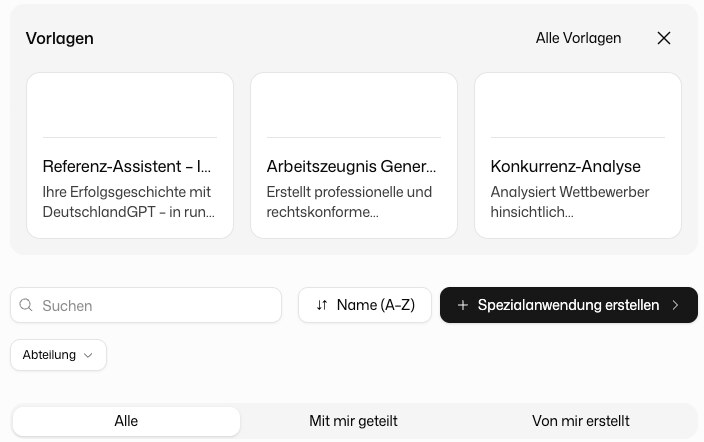Screen dimensions: 704x442
Task: Expand the Abteilung filter dropdown
Action: tap(58, 355)
